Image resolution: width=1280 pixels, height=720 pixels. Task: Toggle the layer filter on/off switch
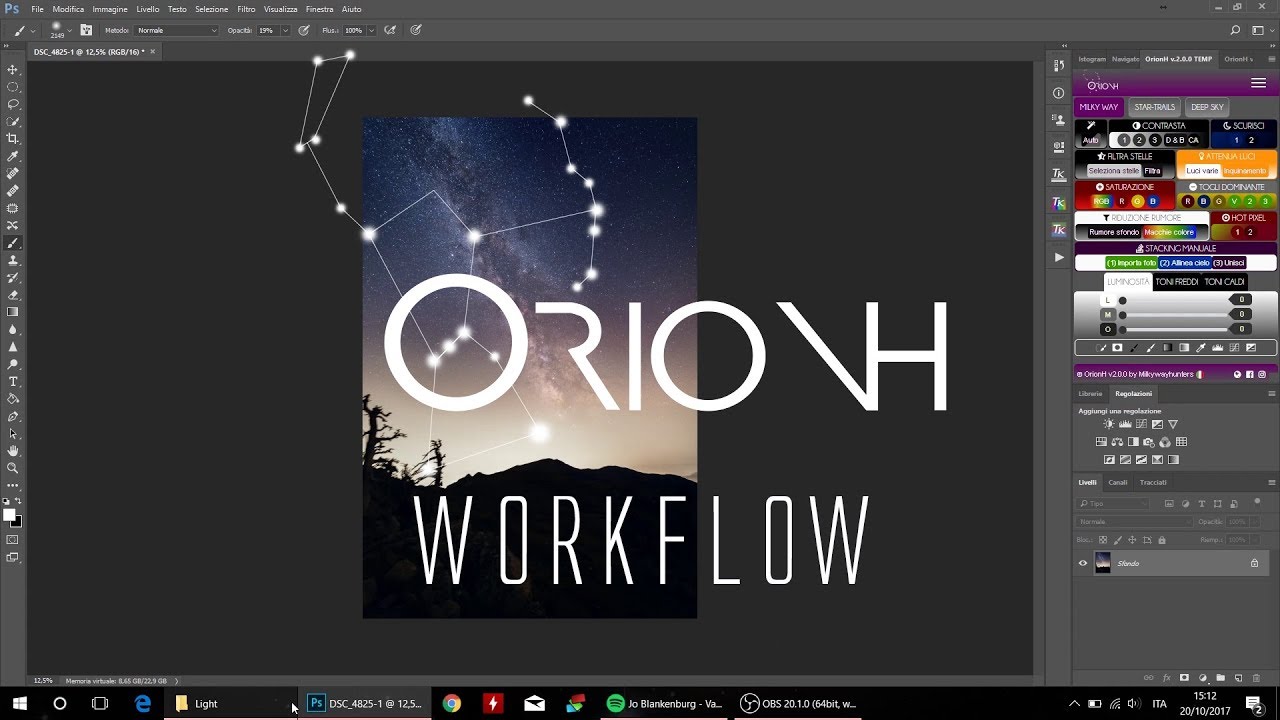(x=1256, y=501)
